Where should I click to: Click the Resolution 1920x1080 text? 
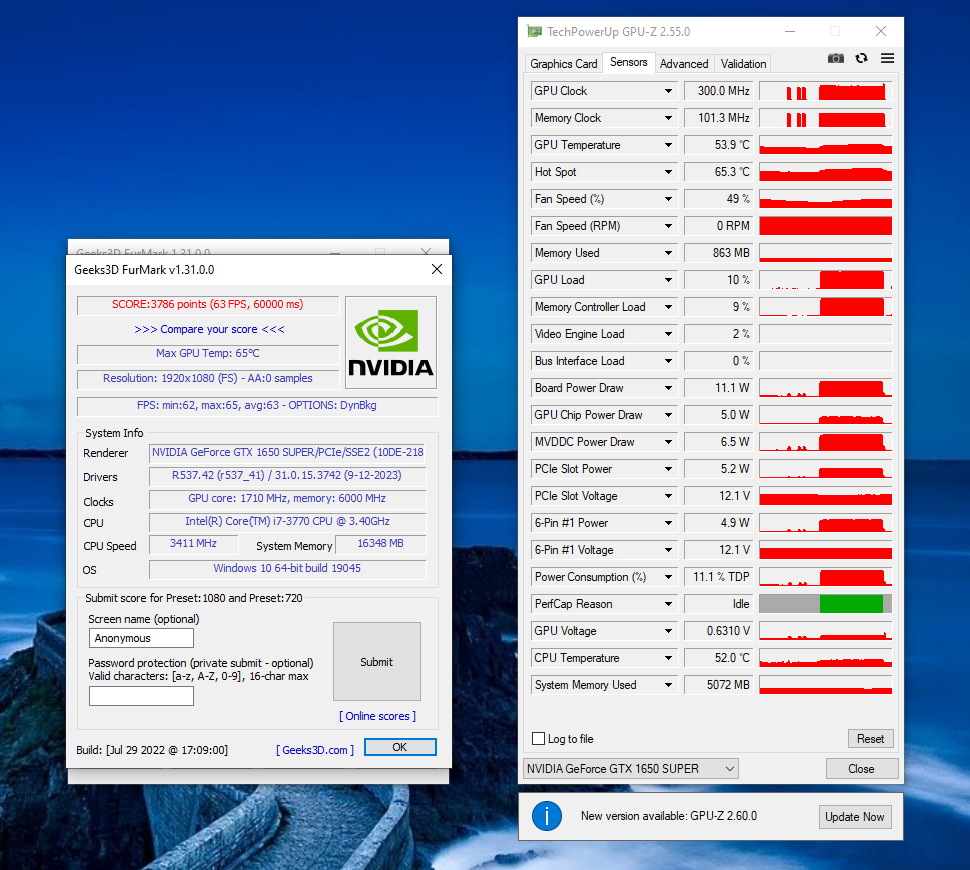[207, 378]
